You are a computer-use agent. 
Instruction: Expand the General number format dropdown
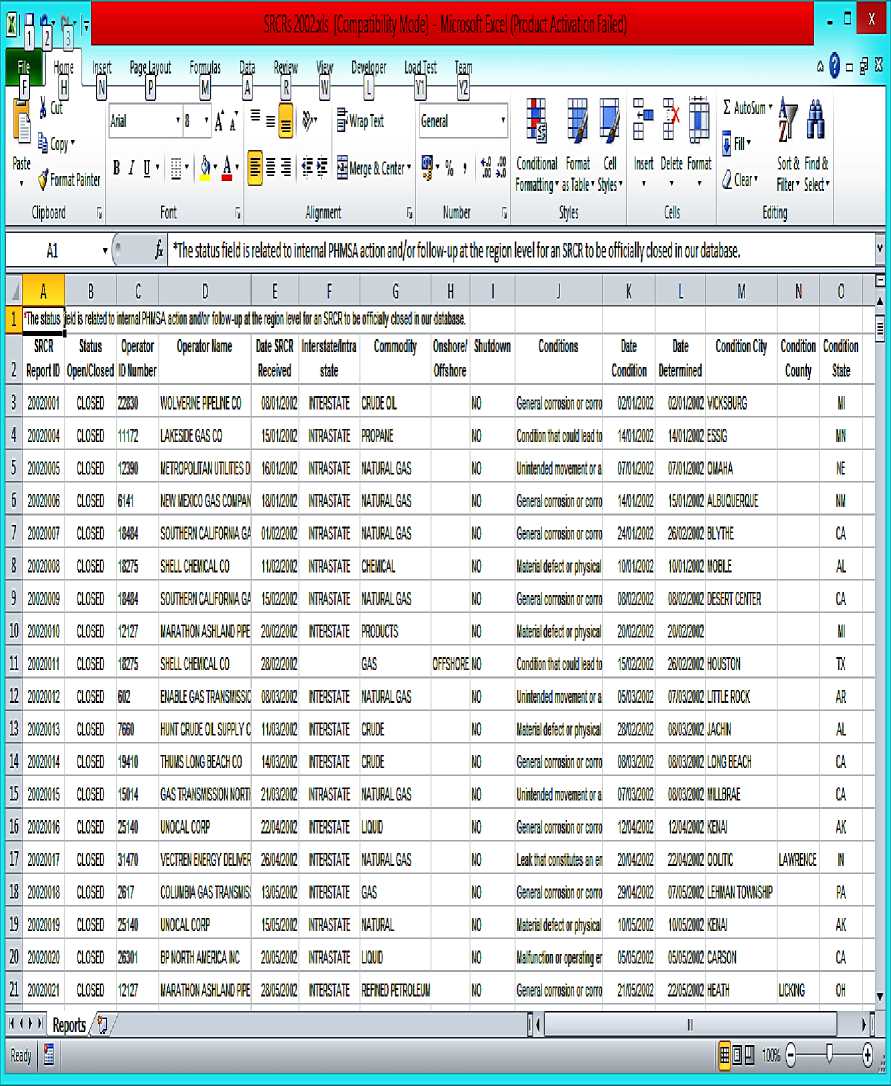503,121
